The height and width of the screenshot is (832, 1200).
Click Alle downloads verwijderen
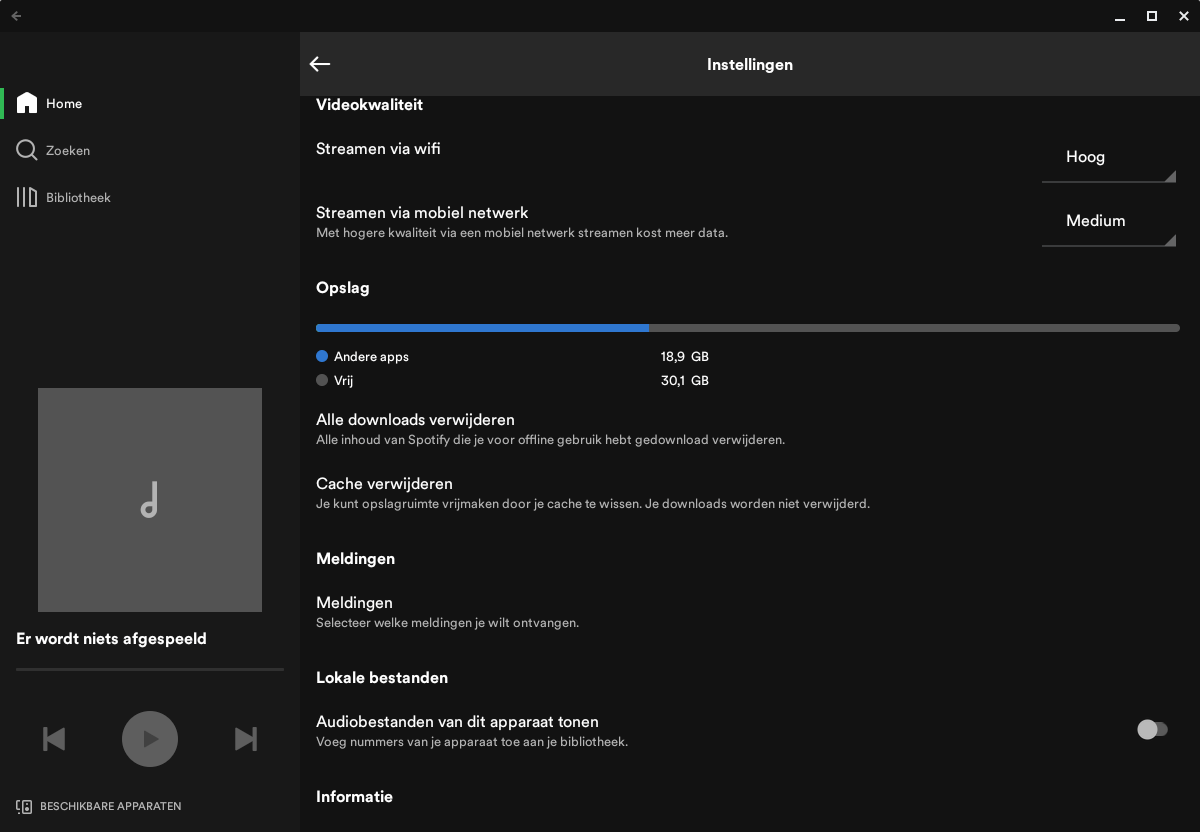point(748,429)
